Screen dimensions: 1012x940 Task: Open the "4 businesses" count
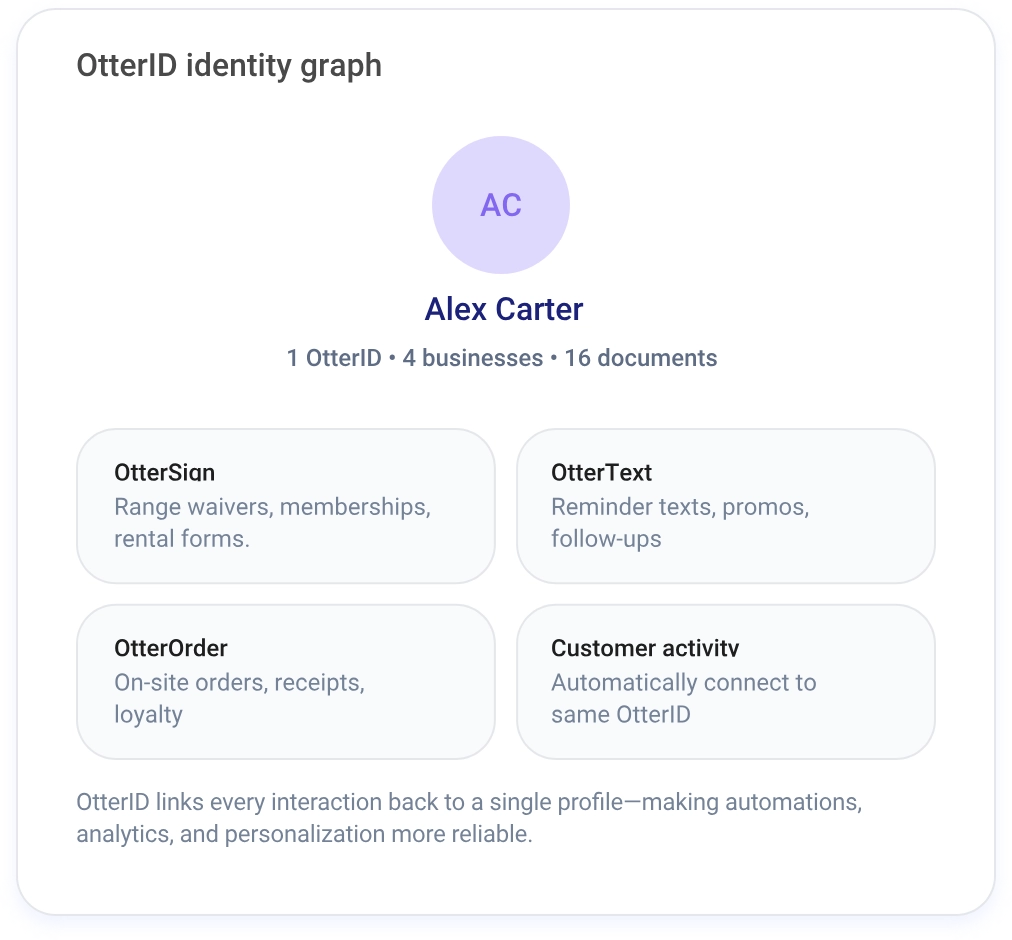tap(472, 358)
